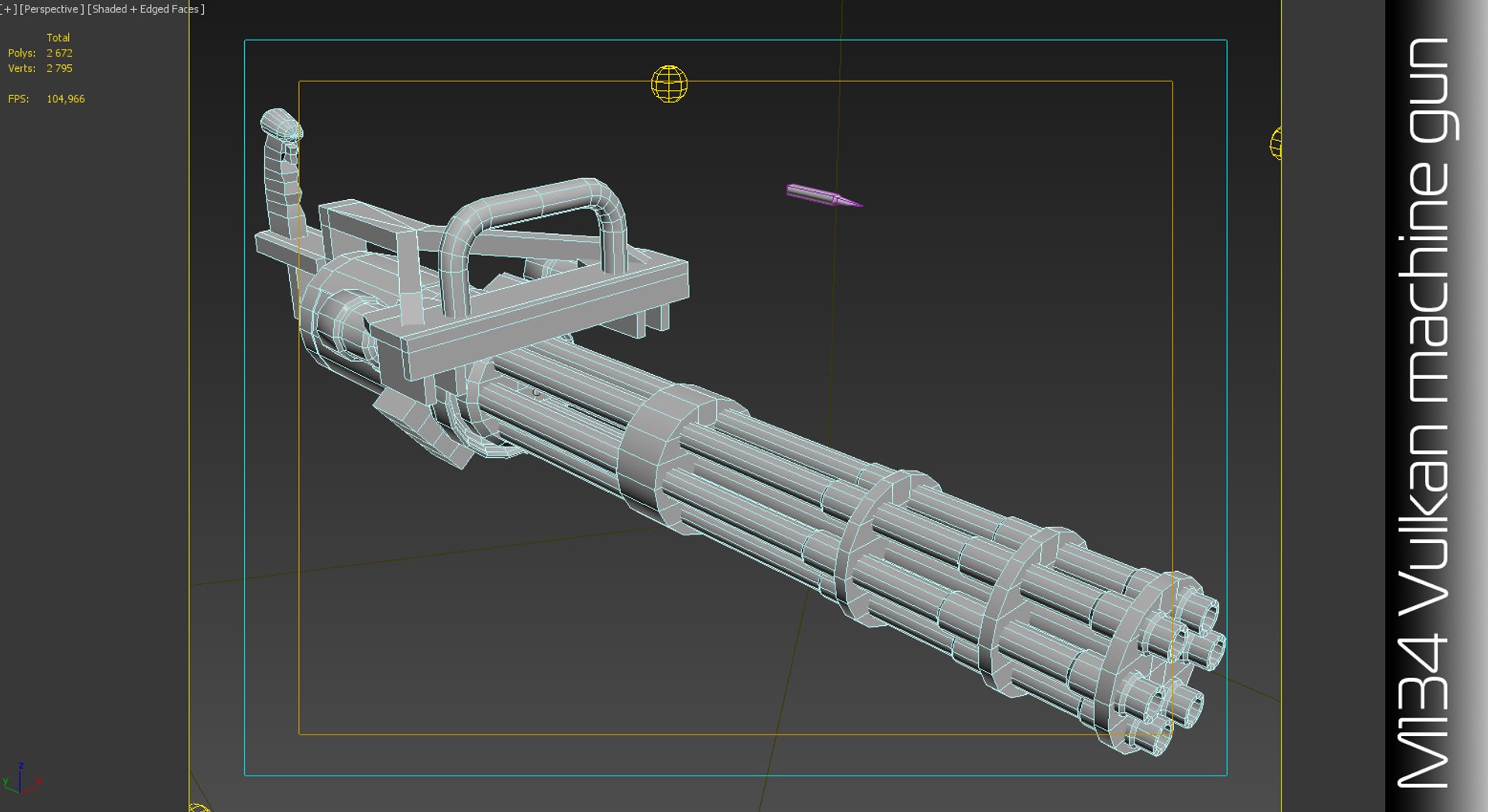Screen dimensions: 1488x812
Task: Select the purple bullet object
Action: [825, 195]
